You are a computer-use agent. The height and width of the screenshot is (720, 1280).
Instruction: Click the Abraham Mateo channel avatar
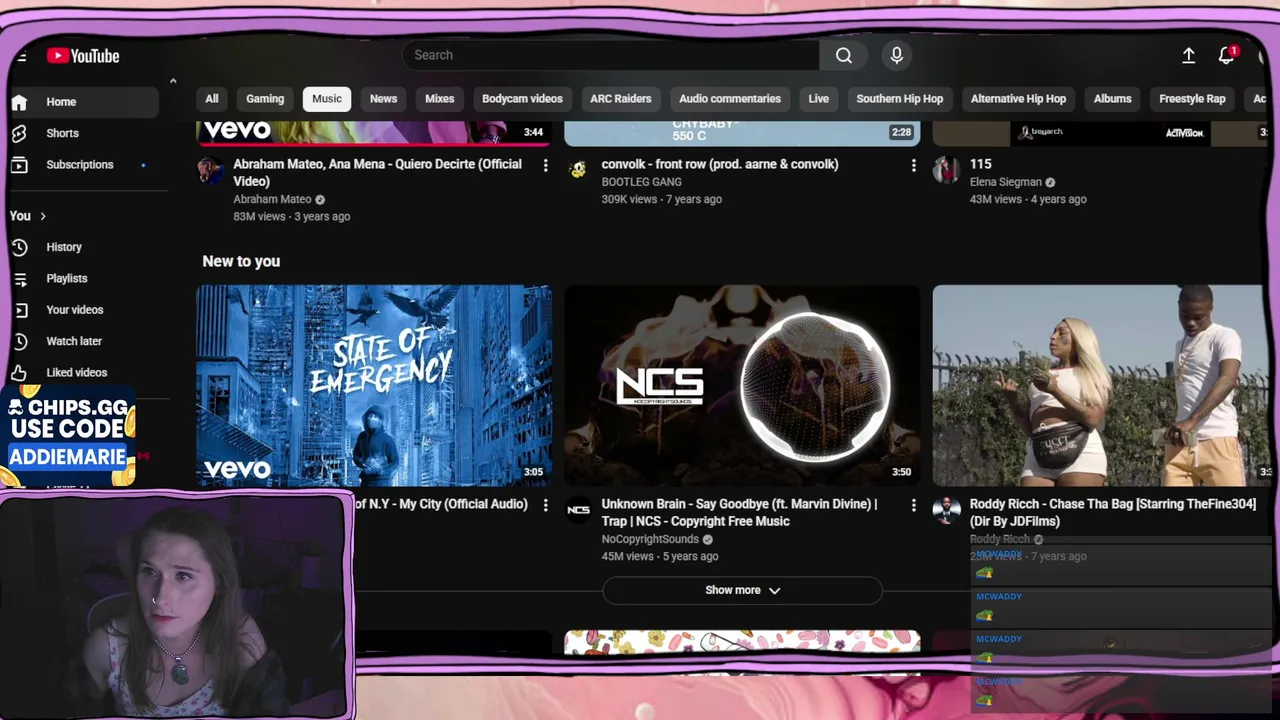(210, 170)
